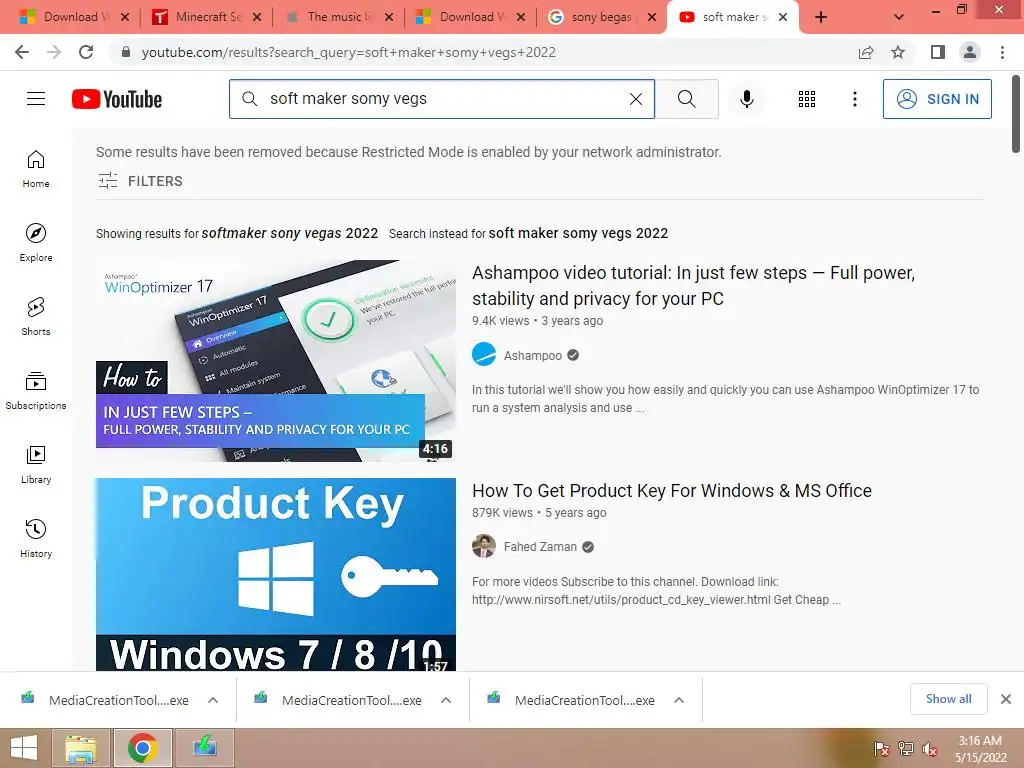Go to Home in the sidebar

click(x=36, y=169)
